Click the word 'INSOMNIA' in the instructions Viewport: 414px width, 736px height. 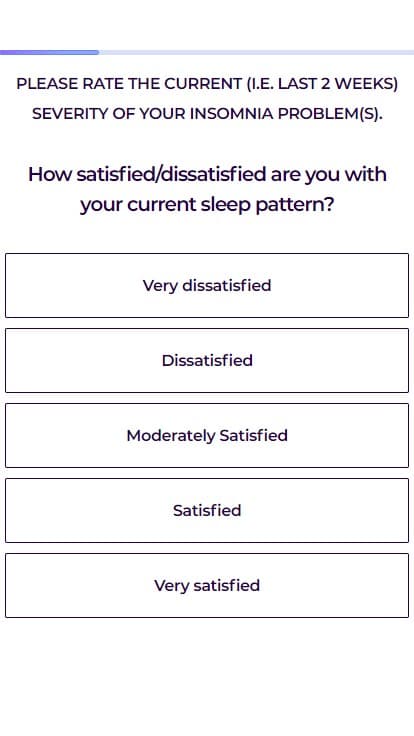coord(231,114)
